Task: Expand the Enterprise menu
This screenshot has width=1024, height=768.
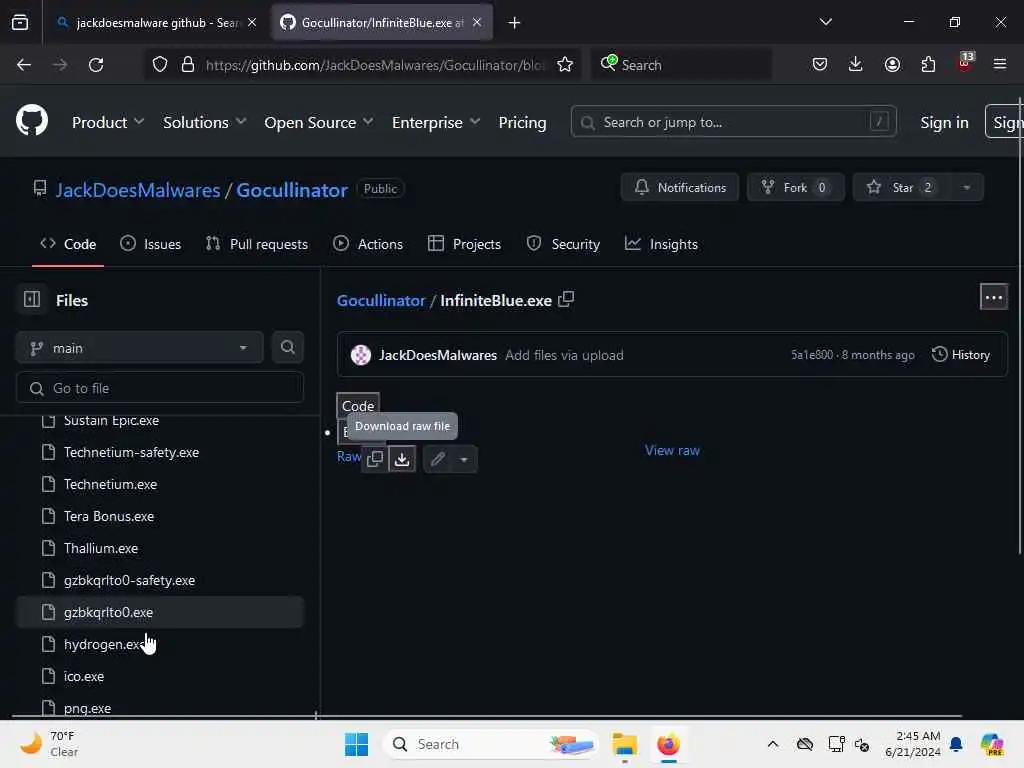Action: [x=436, y=122]
